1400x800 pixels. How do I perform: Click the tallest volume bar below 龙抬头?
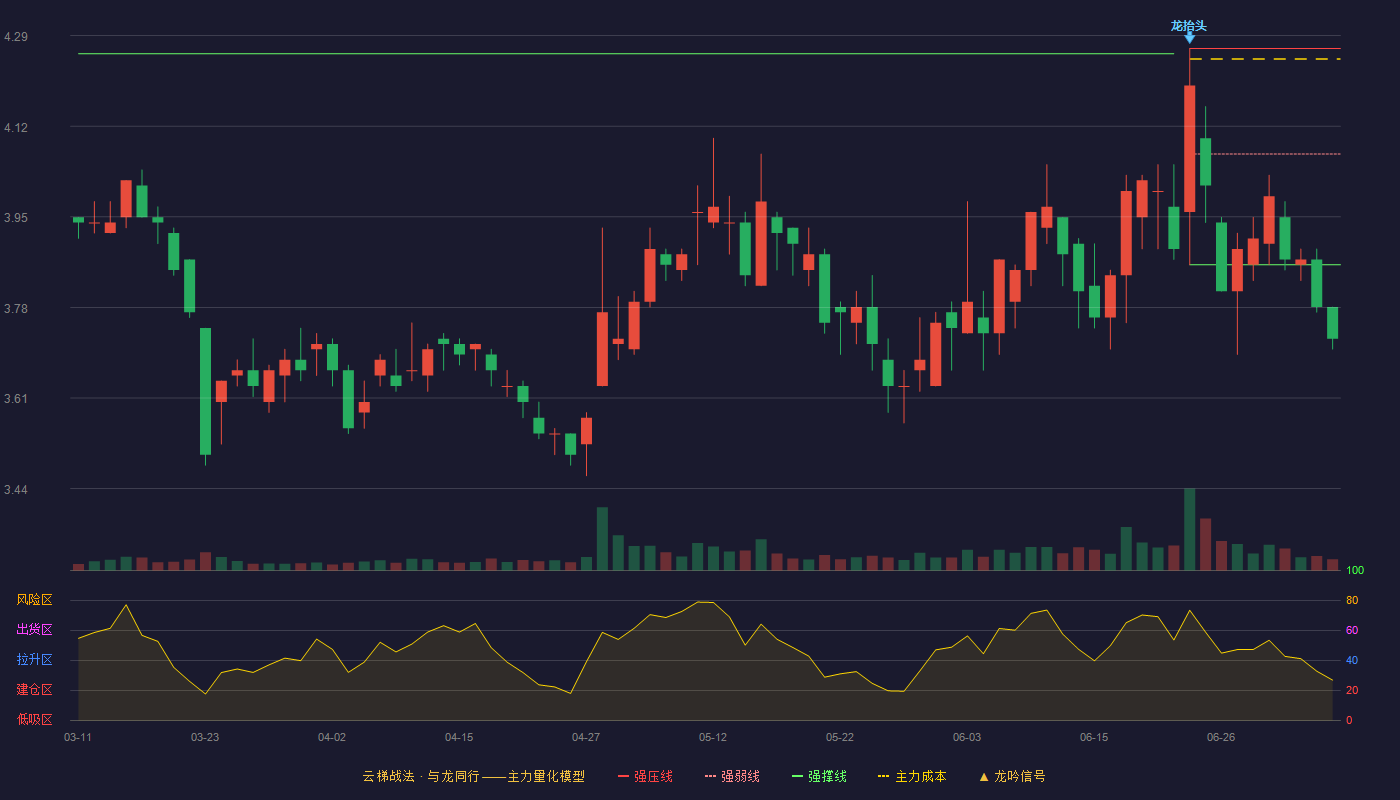(x=1189, y=529)
